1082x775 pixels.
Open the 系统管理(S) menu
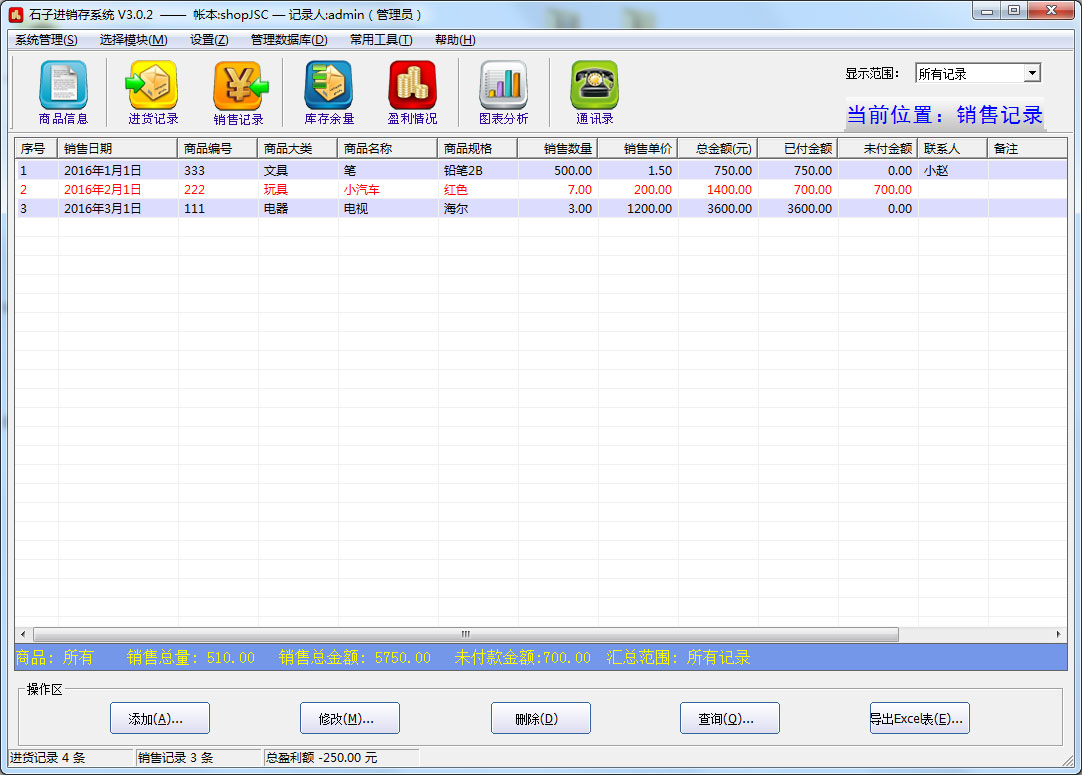[x=46, y=40]
